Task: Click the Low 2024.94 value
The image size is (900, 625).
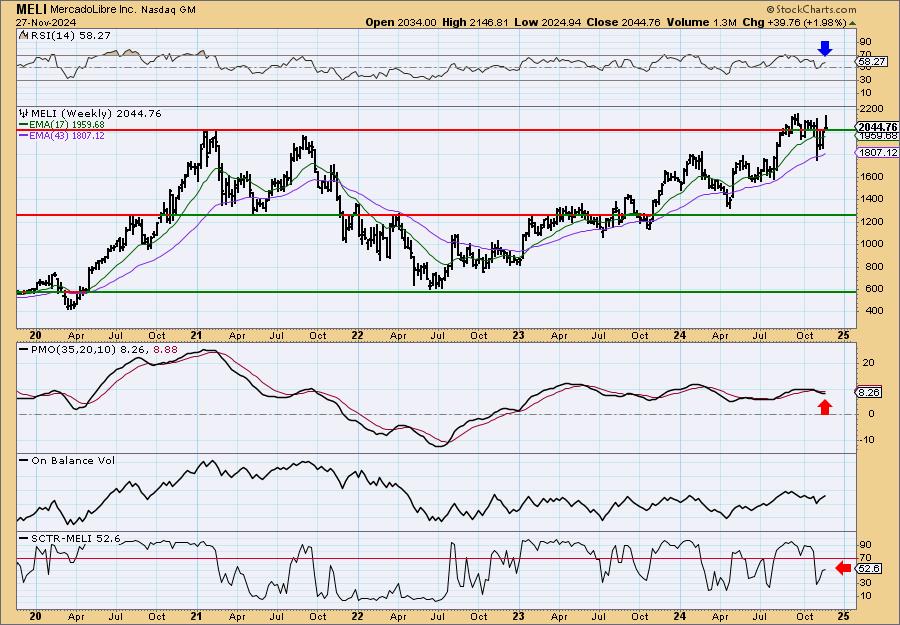Action: (548, 22)
